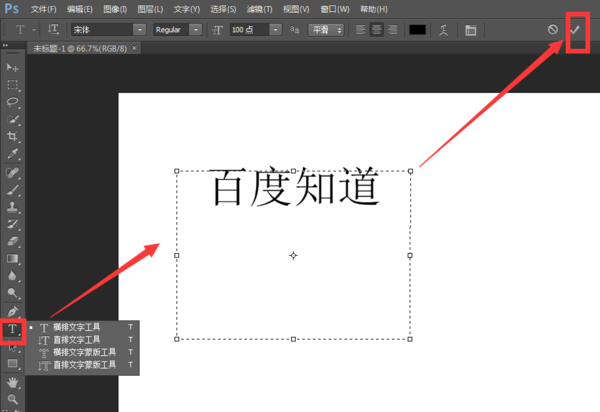Screen dimensions: 600x412
Task: Select the Pen tool
Action: pos(12,311)
